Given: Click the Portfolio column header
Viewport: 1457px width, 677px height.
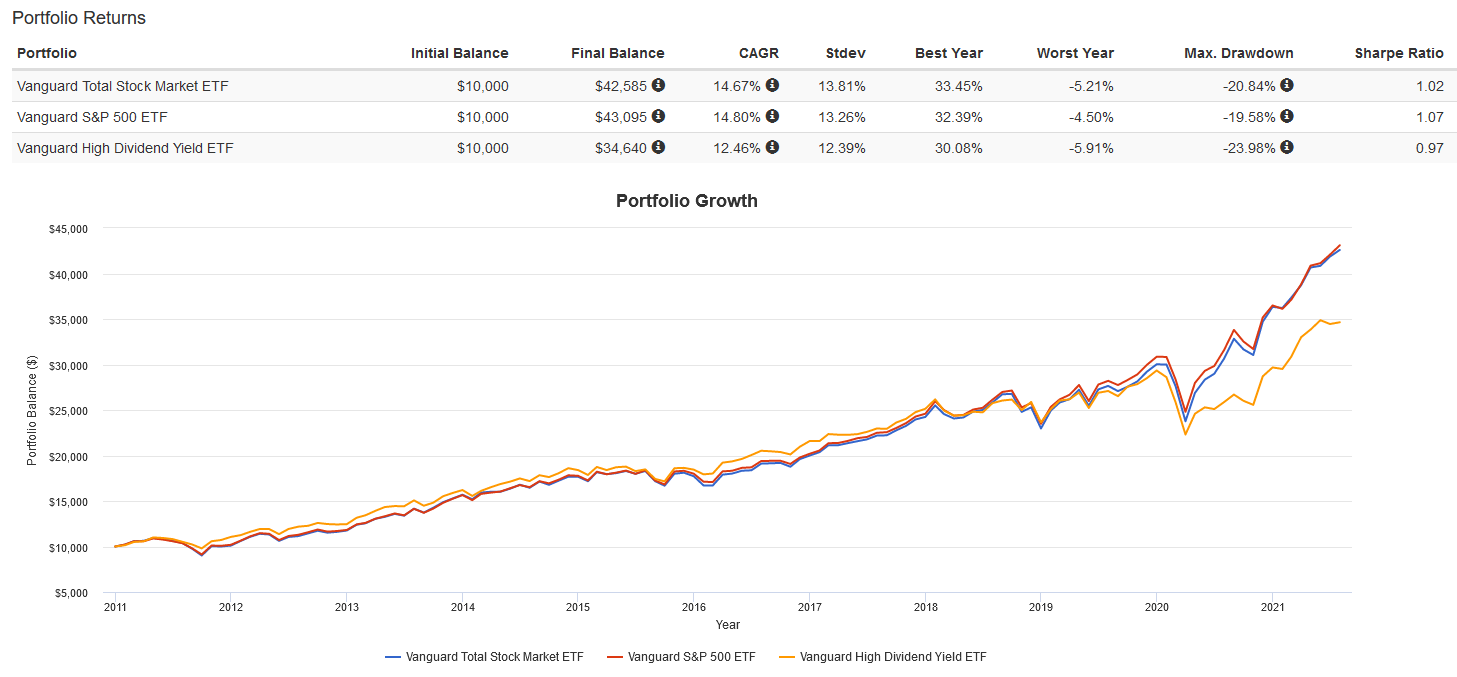Looking at the screenshot, I should (x=47, y=53).
